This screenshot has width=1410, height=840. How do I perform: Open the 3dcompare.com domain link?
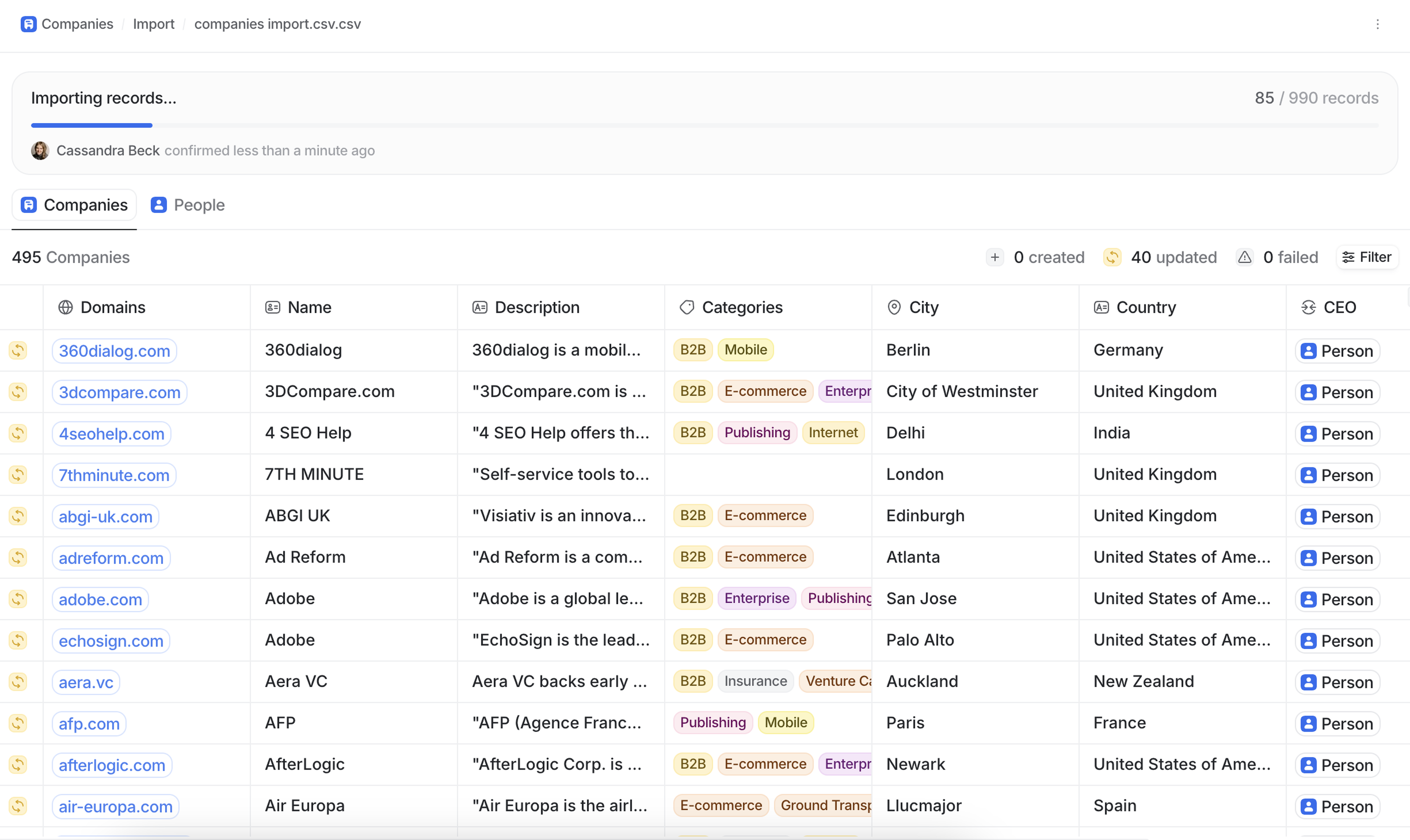[119, 392]
